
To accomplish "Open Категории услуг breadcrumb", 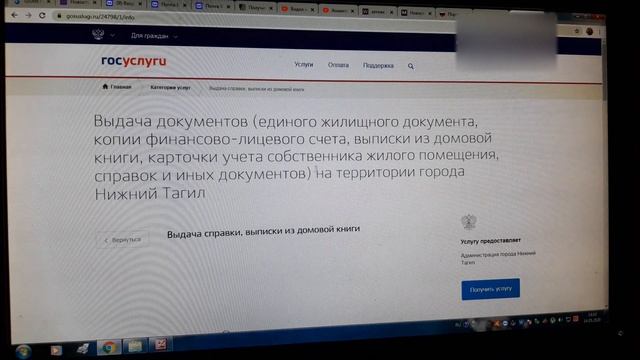I will click(x=170, y=87).
